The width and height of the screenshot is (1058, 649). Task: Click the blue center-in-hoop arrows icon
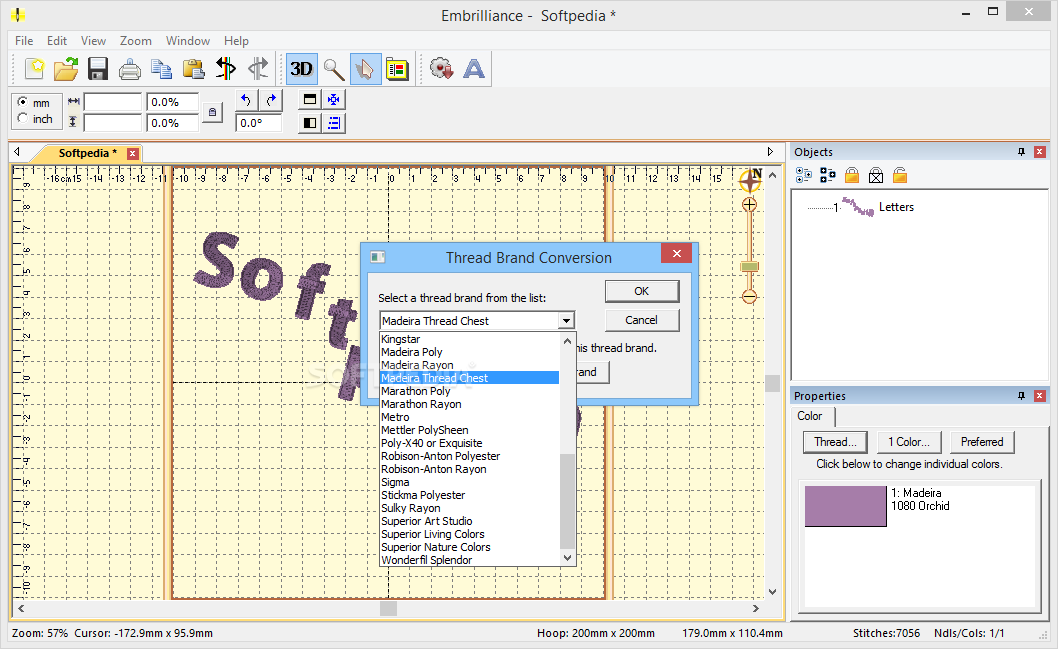[334, 100]
